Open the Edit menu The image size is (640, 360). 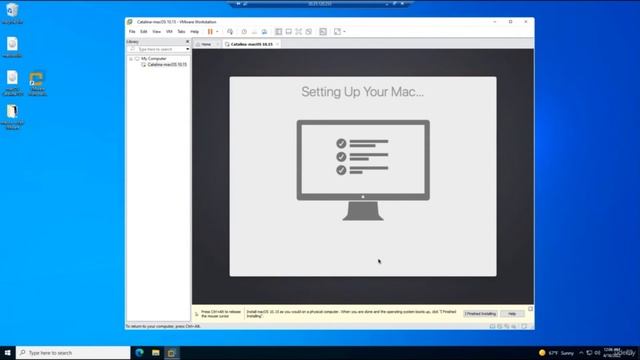[144, 31]
